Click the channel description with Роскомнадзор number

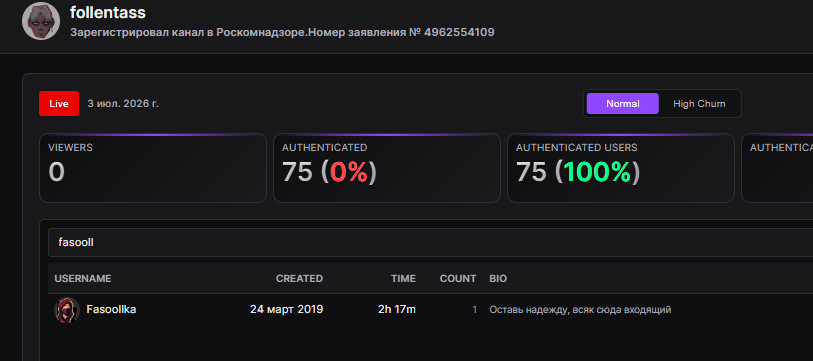tap(282, 32)
